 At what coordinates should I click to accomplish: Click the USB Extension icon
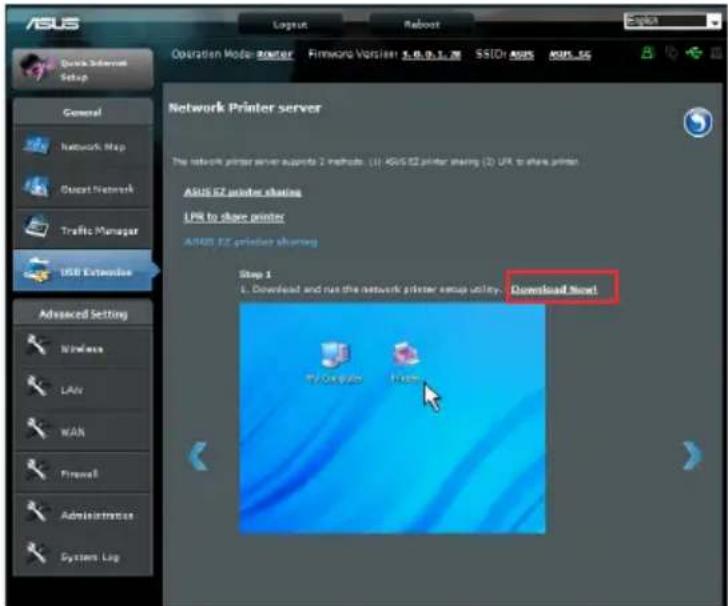(x=36, y=270)
